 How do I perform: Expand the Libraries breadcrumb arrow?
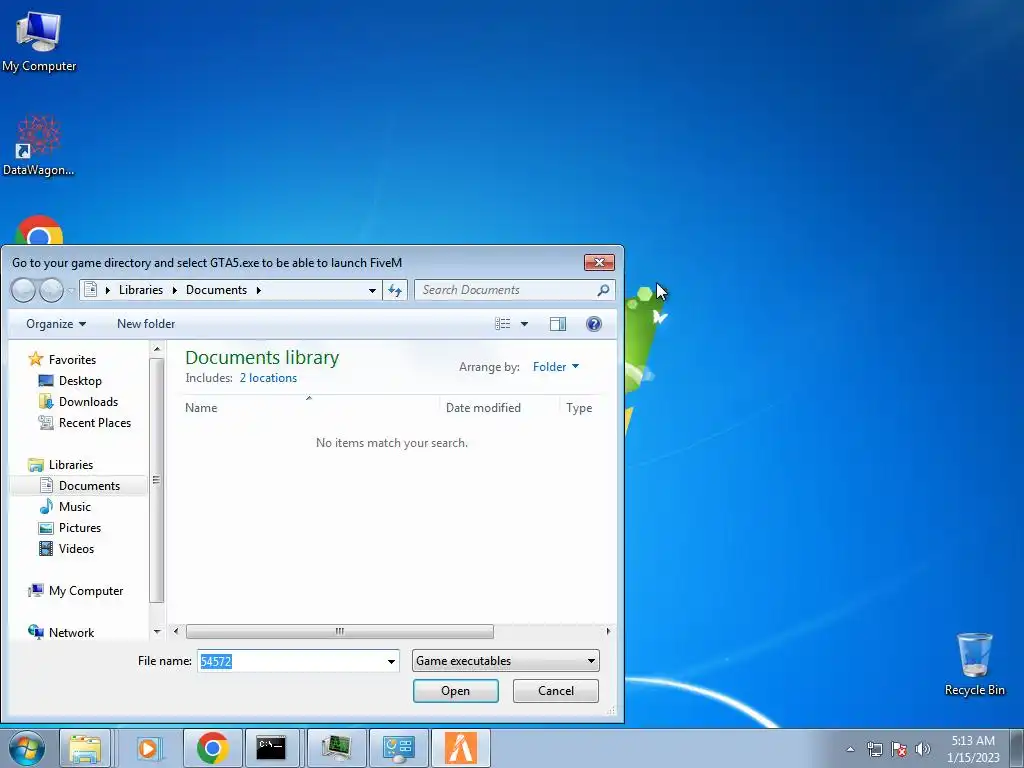[174, 290]
